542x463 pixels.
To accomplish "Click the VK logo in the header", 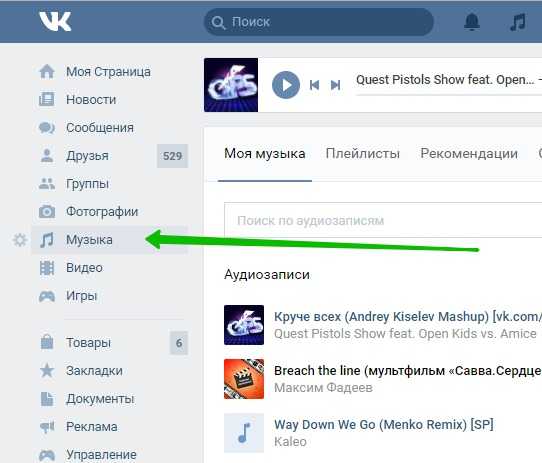I will [55, 21].
